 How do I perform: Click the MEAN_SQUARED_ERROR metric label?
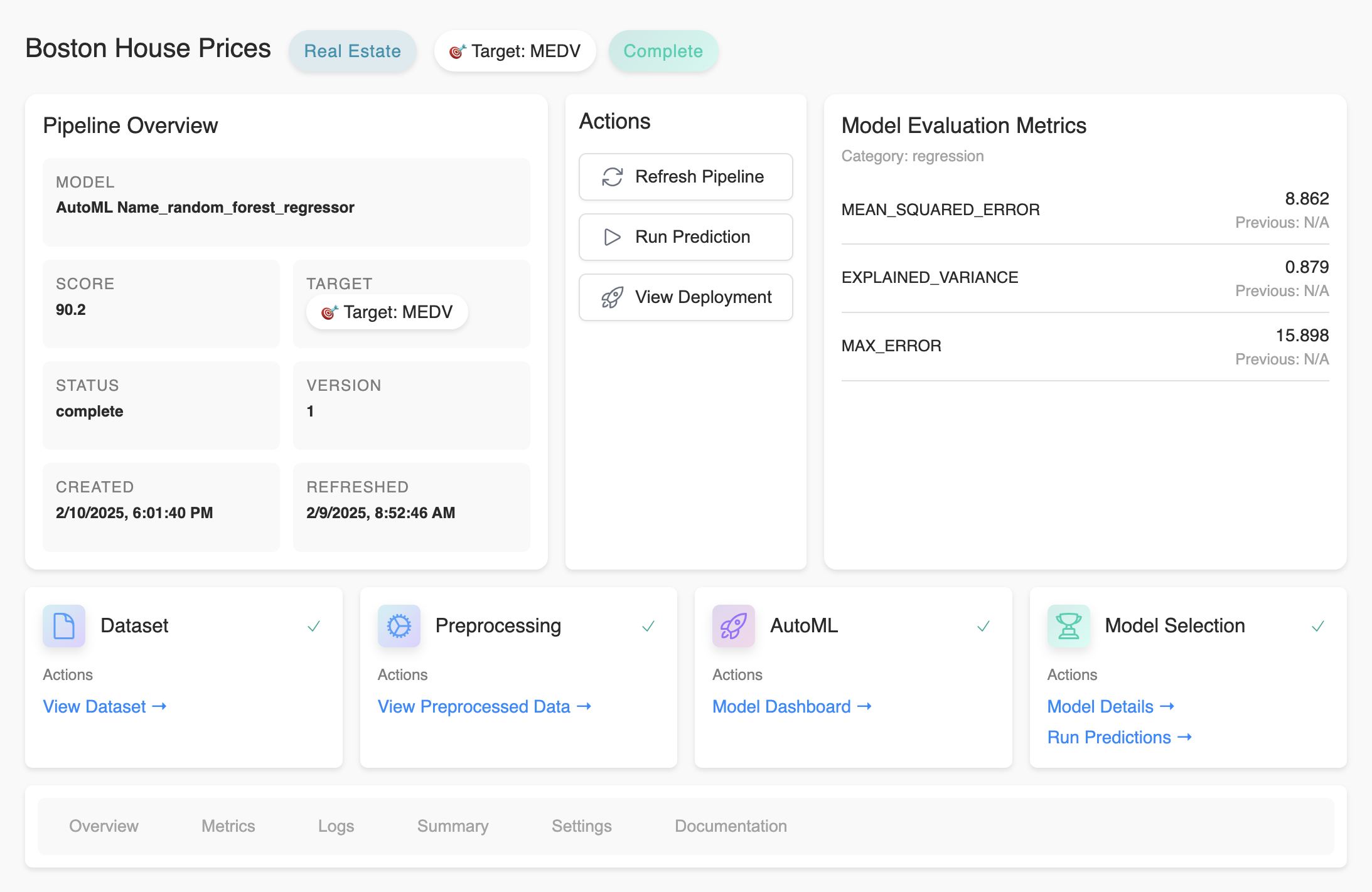941,210
